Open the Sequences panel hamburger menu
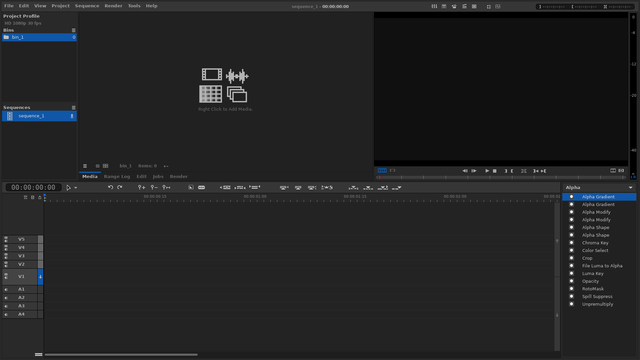Image resolution: width=640 pixels, height=360 pixels. pos(73,108)
